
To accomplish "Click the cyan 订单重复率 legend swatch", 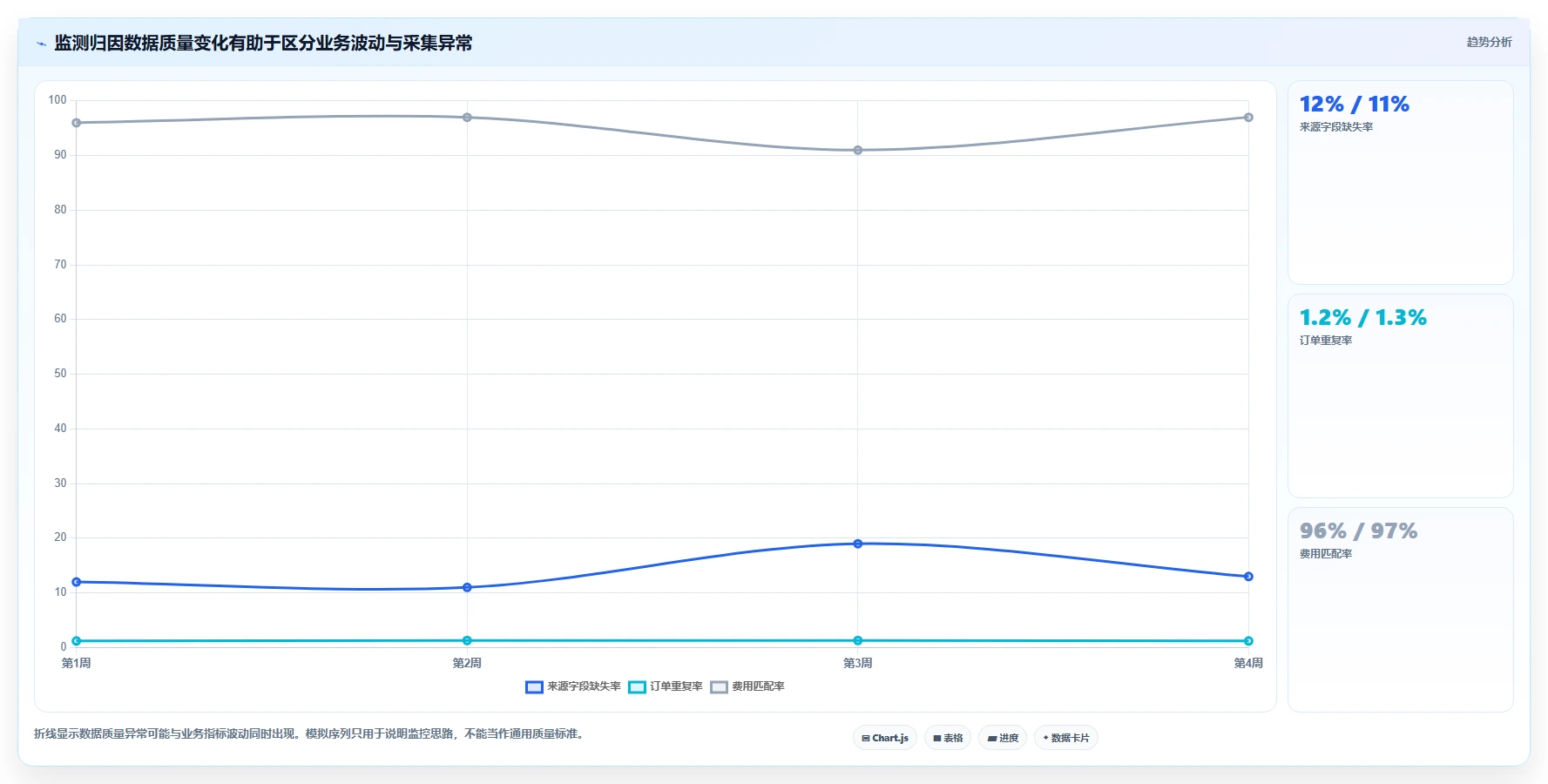I will (x=637, y=687).
